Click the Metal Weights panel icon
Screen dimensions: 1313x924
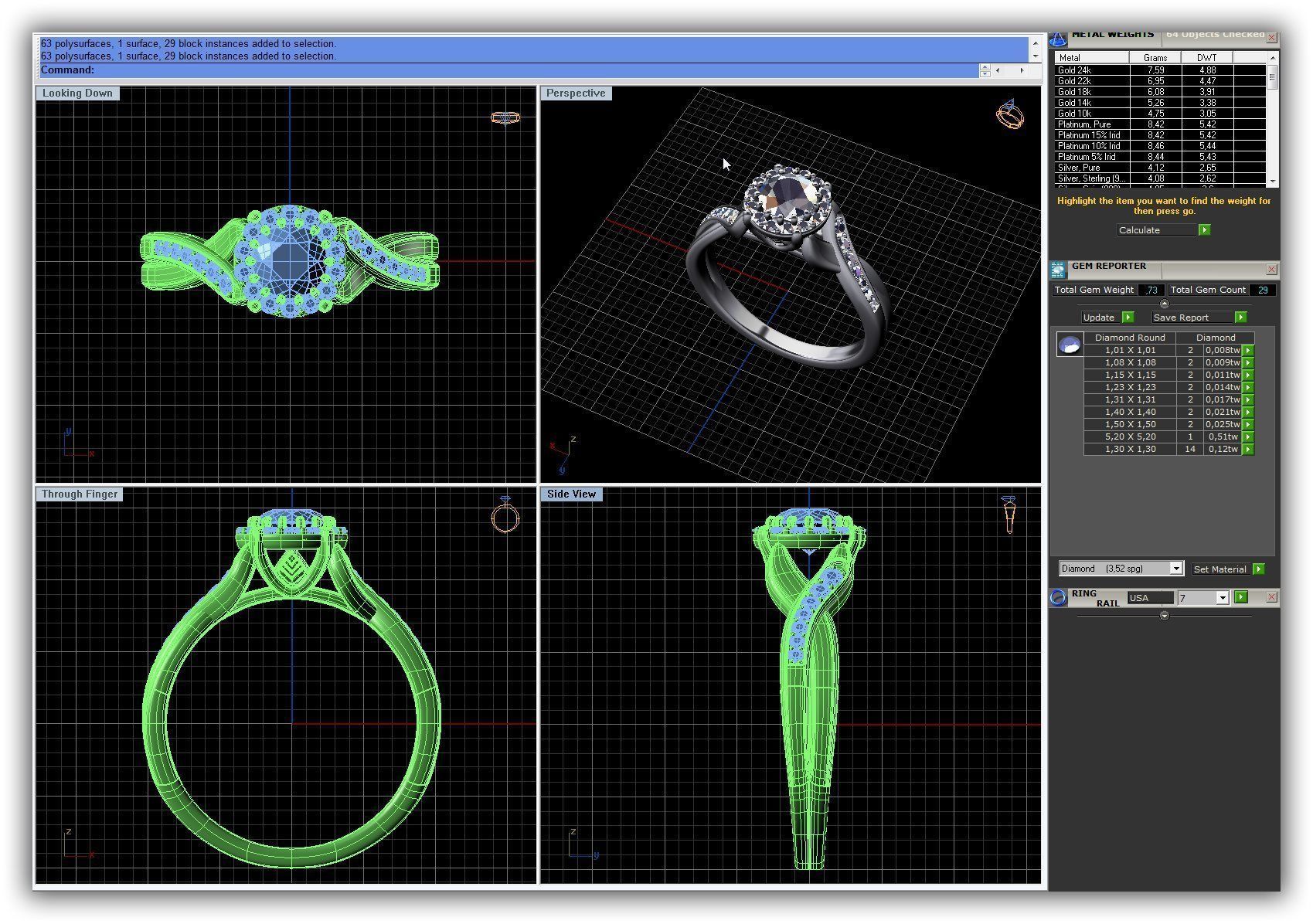(1059, 39)
